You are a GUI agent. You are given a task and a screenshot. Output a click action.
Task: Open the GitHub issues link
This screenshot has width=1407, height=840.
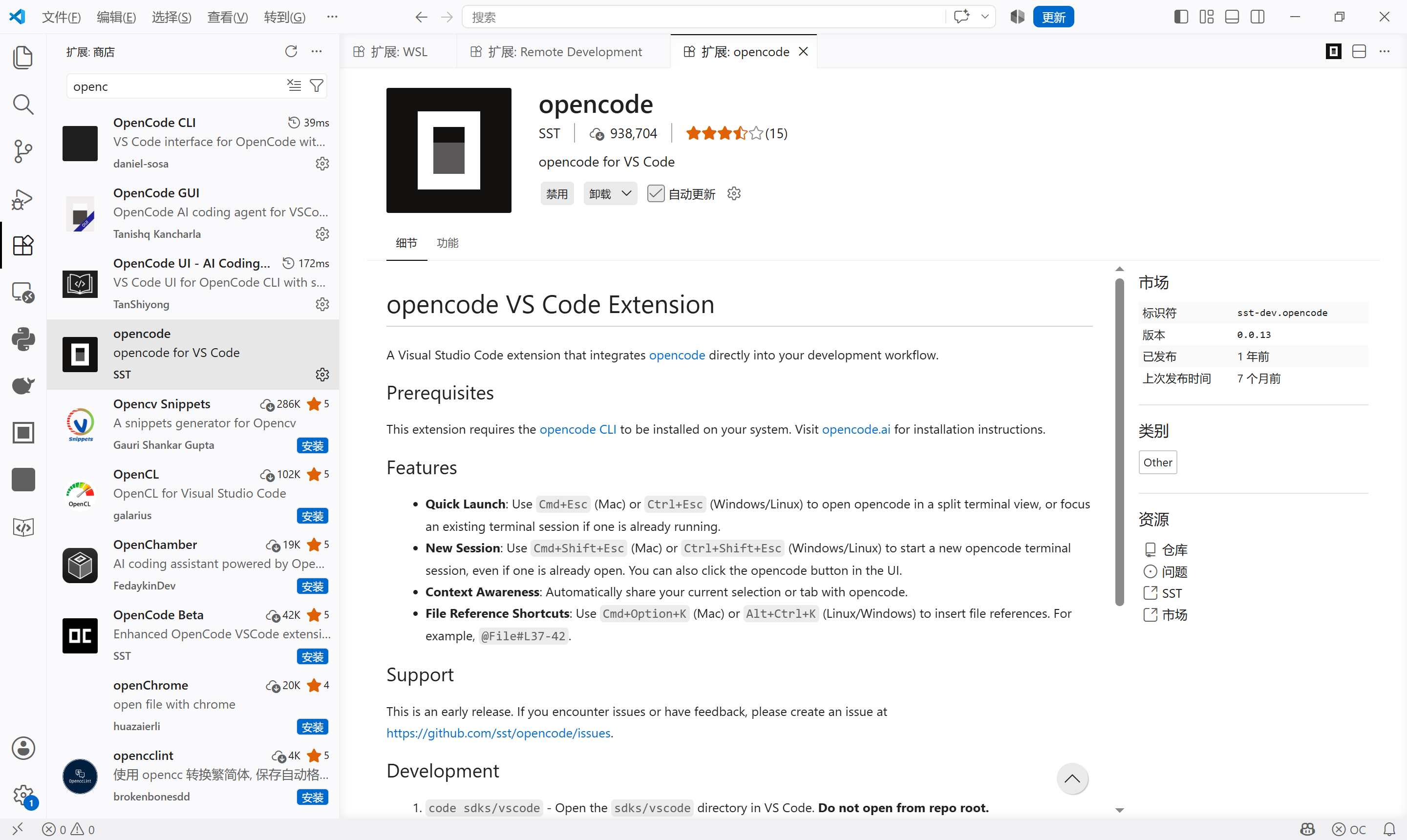(x=498, y=733)
